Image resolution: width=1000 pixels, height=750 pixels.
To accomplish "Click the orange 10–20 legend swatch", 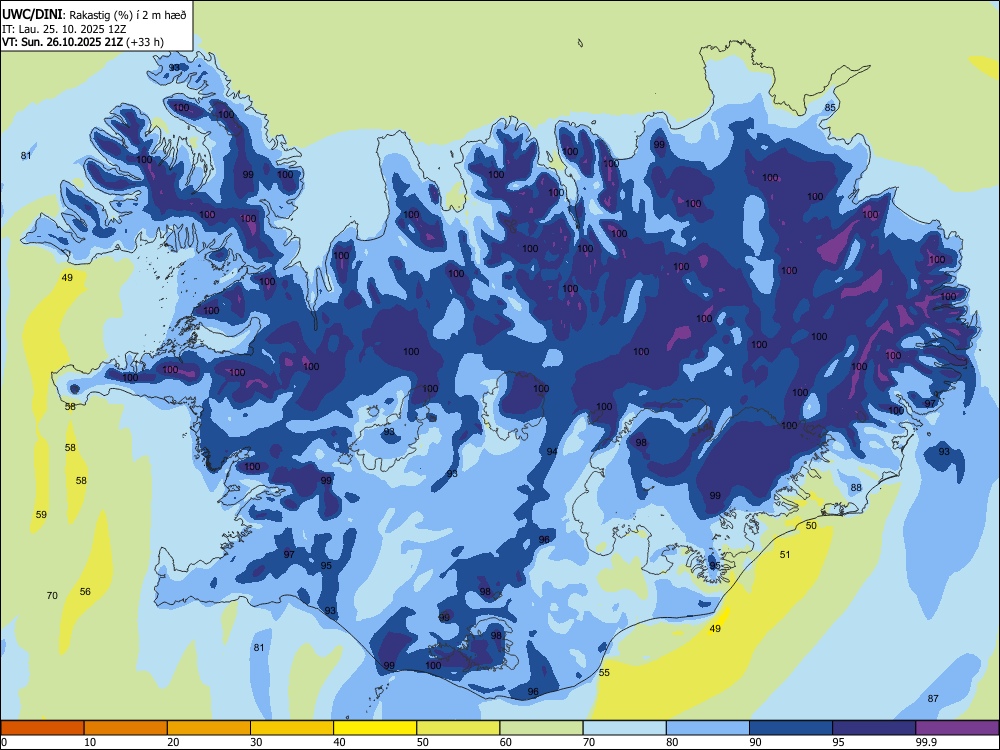I will [126, 728].
